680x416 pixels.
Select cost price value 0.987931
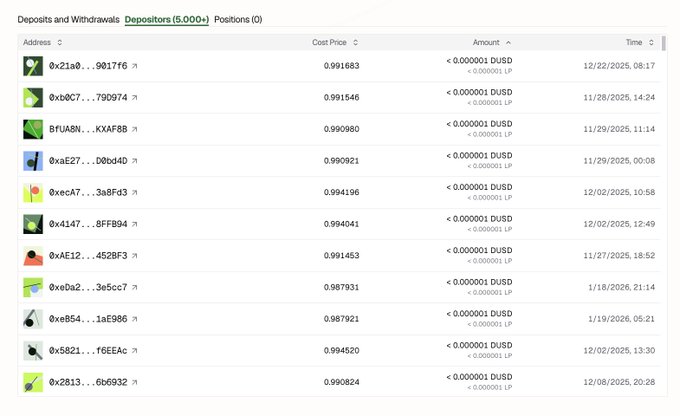341,288
